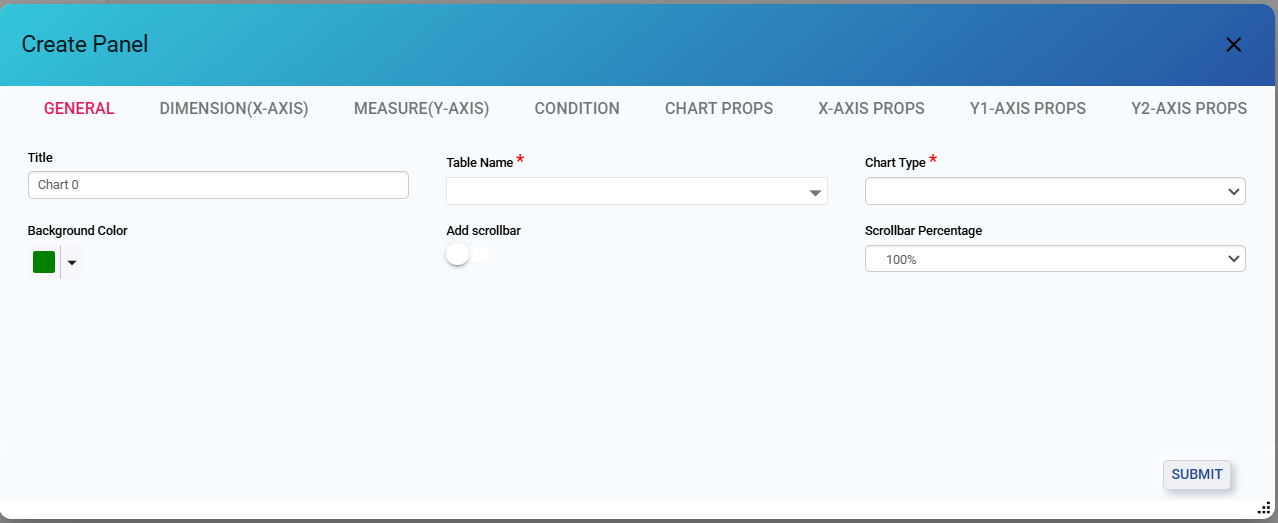Switch to Y1-Axis Props tab
1278x523 pixels.
point(1027,108)
